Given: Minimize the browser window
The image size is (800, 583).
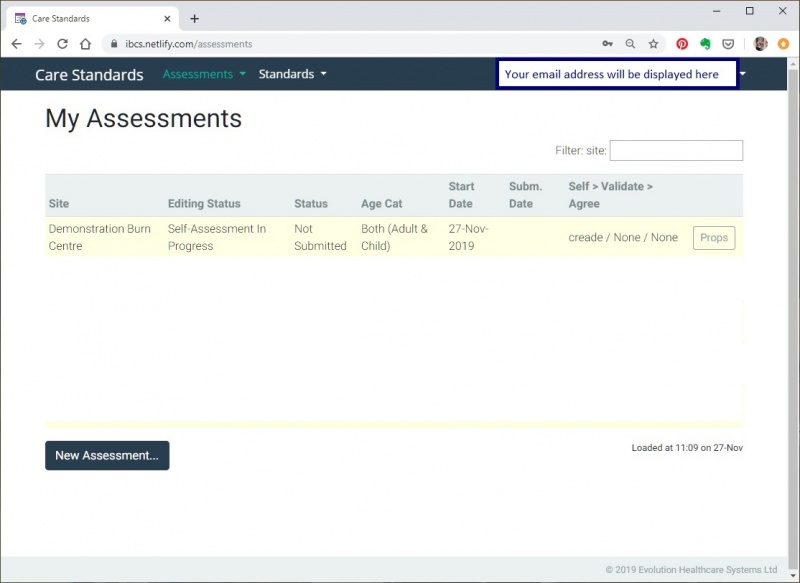Looking at the screenshot, I should 716,11.
